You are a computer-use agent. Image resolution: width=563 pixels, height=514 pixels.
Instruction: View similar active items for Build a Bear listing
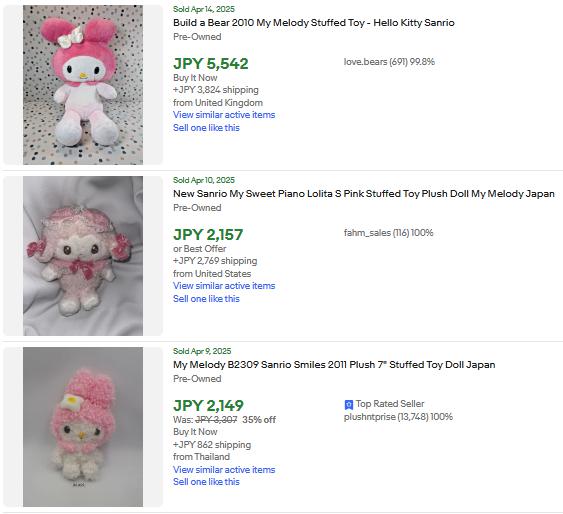[224, 115]
